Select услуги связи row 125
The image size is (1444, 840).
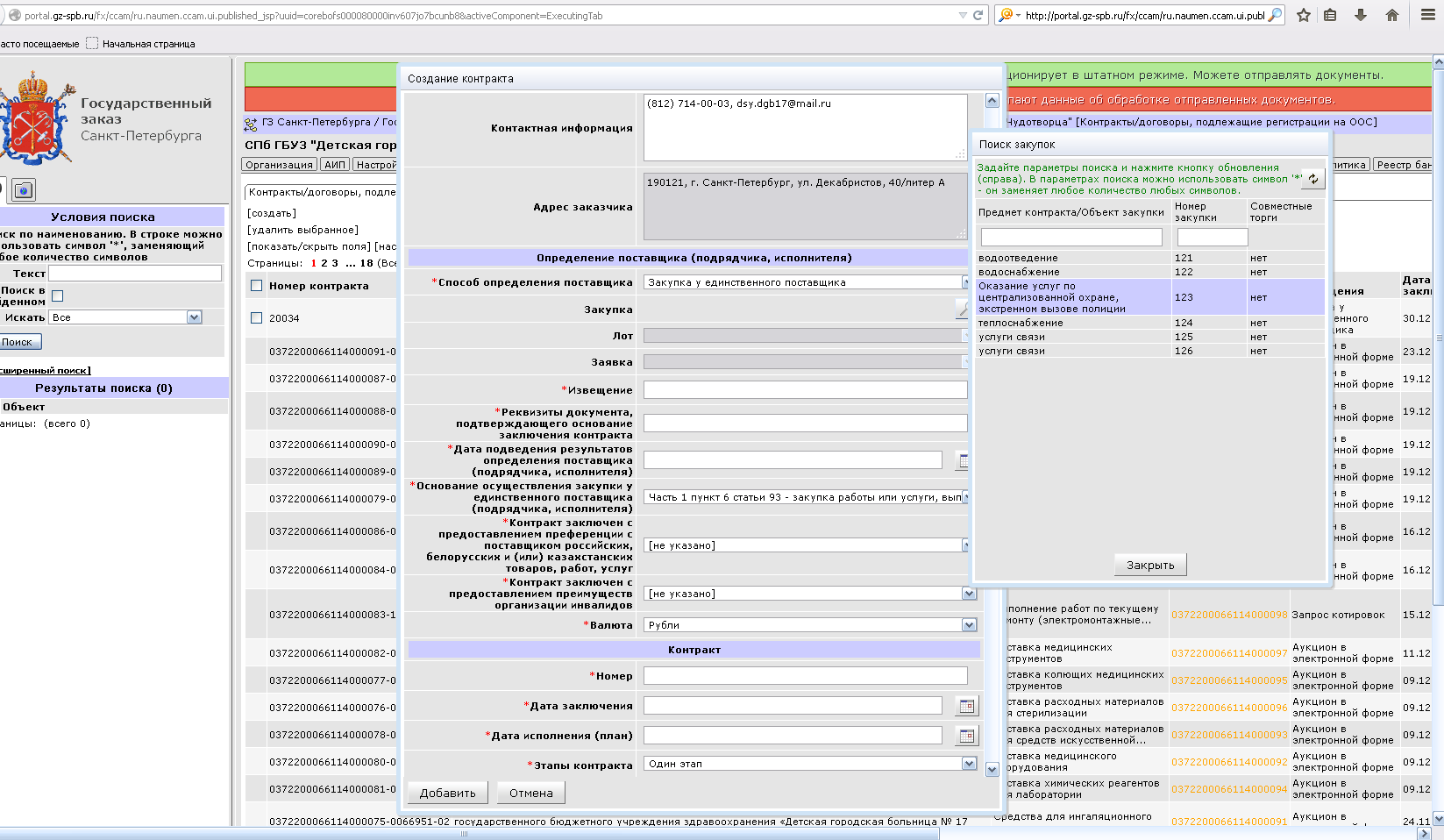coord(1149,337)
